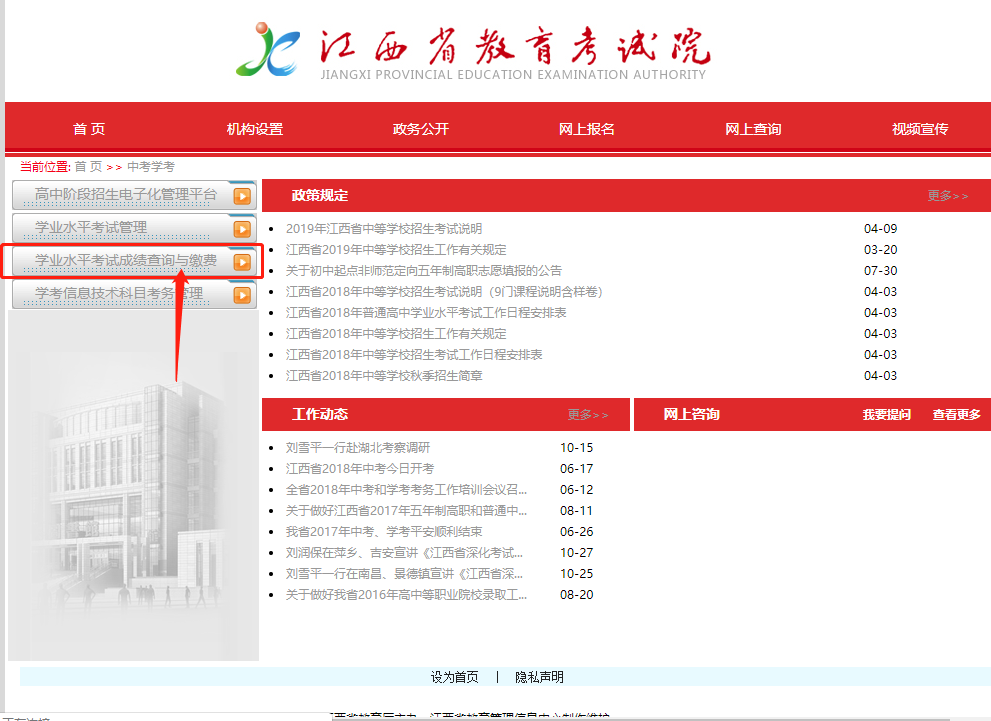This screenshot has width=991, height=721.
Task: Open 江西省2018年中等学校招生工作有关规定
Action: coord(396,333)
